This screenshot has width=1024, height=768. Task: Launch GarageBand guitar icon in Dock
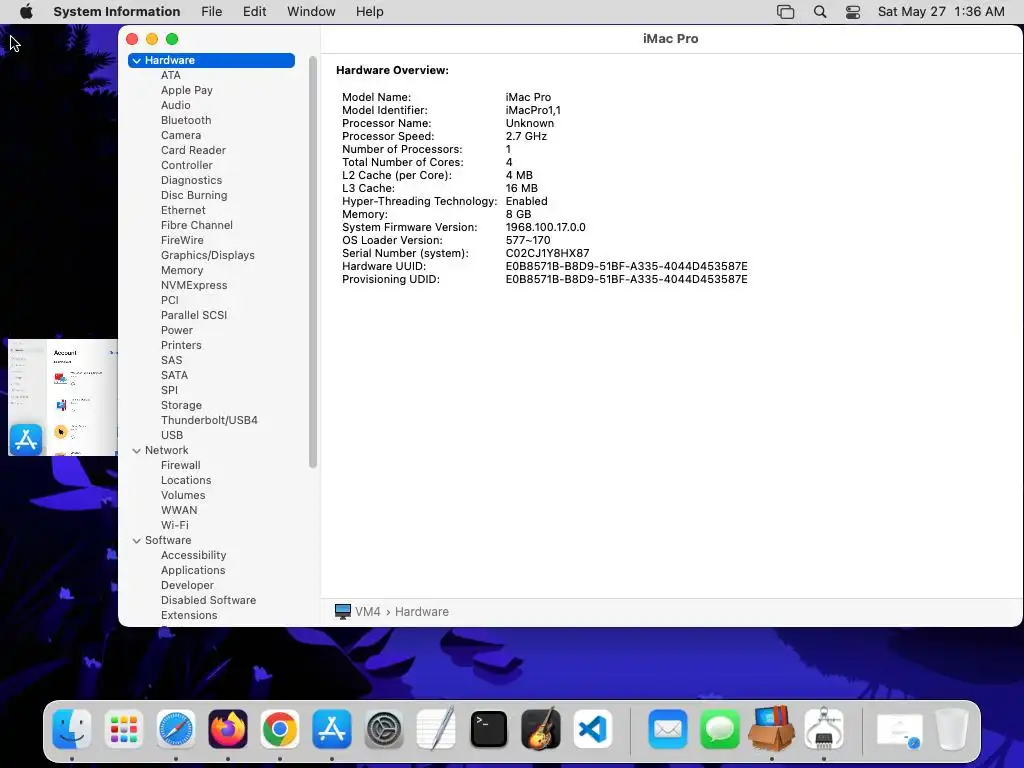coord(541,729)
